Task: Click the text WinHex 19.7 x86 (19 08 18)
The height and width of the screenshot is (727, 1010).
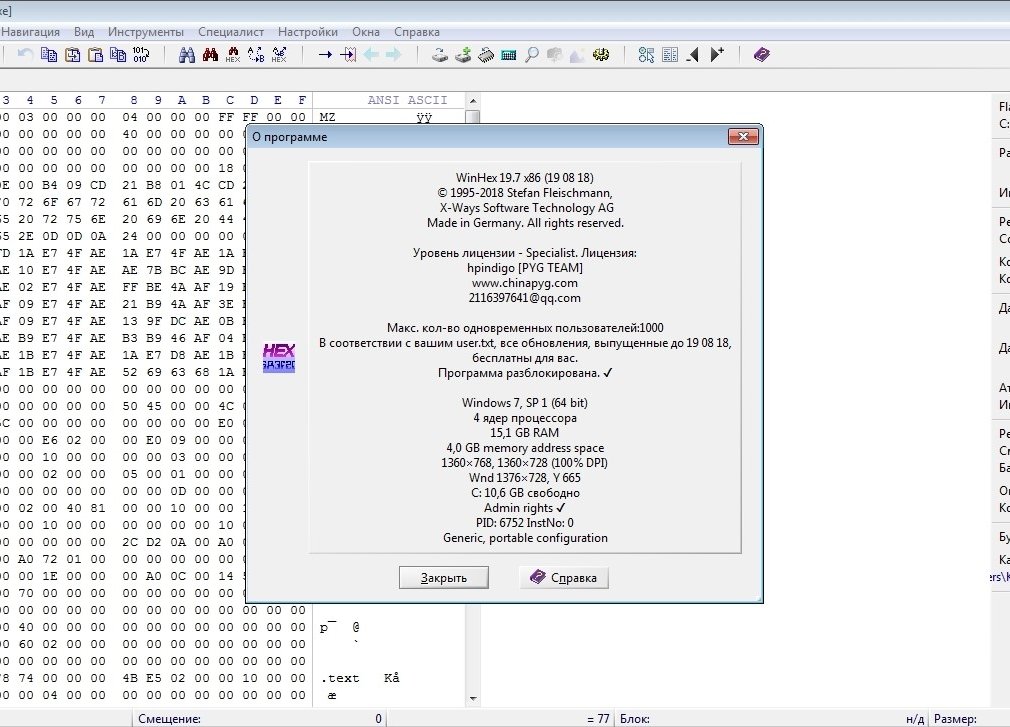Action: tap(525, 178)
